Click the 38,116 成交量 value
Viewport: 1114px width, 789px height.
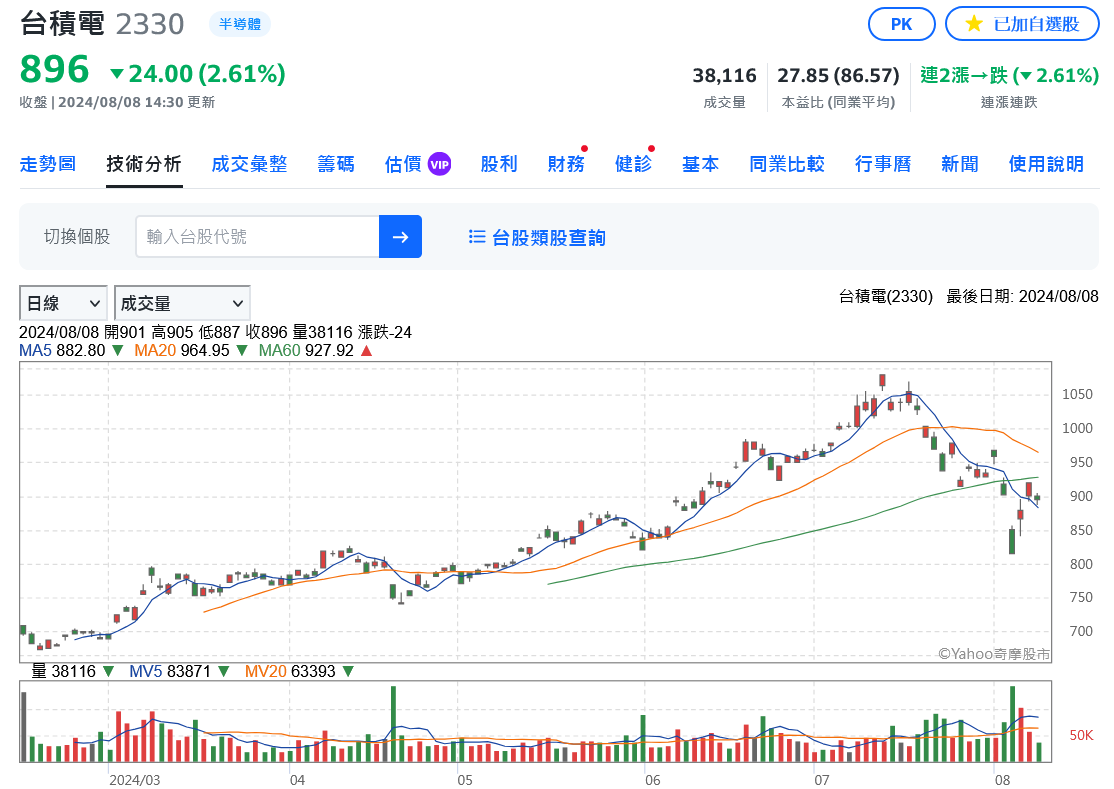pos(725,75)
